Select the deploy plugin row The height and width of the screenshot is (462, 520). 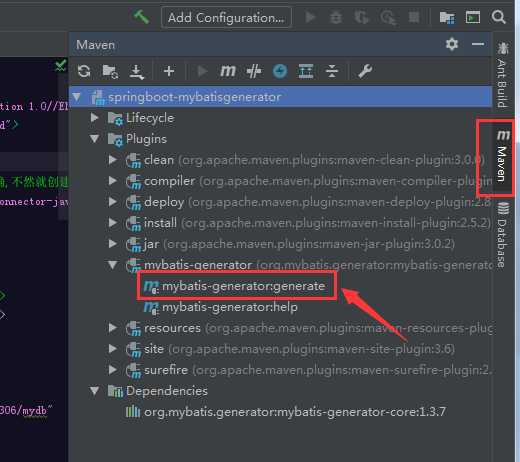tap(309, 202)
